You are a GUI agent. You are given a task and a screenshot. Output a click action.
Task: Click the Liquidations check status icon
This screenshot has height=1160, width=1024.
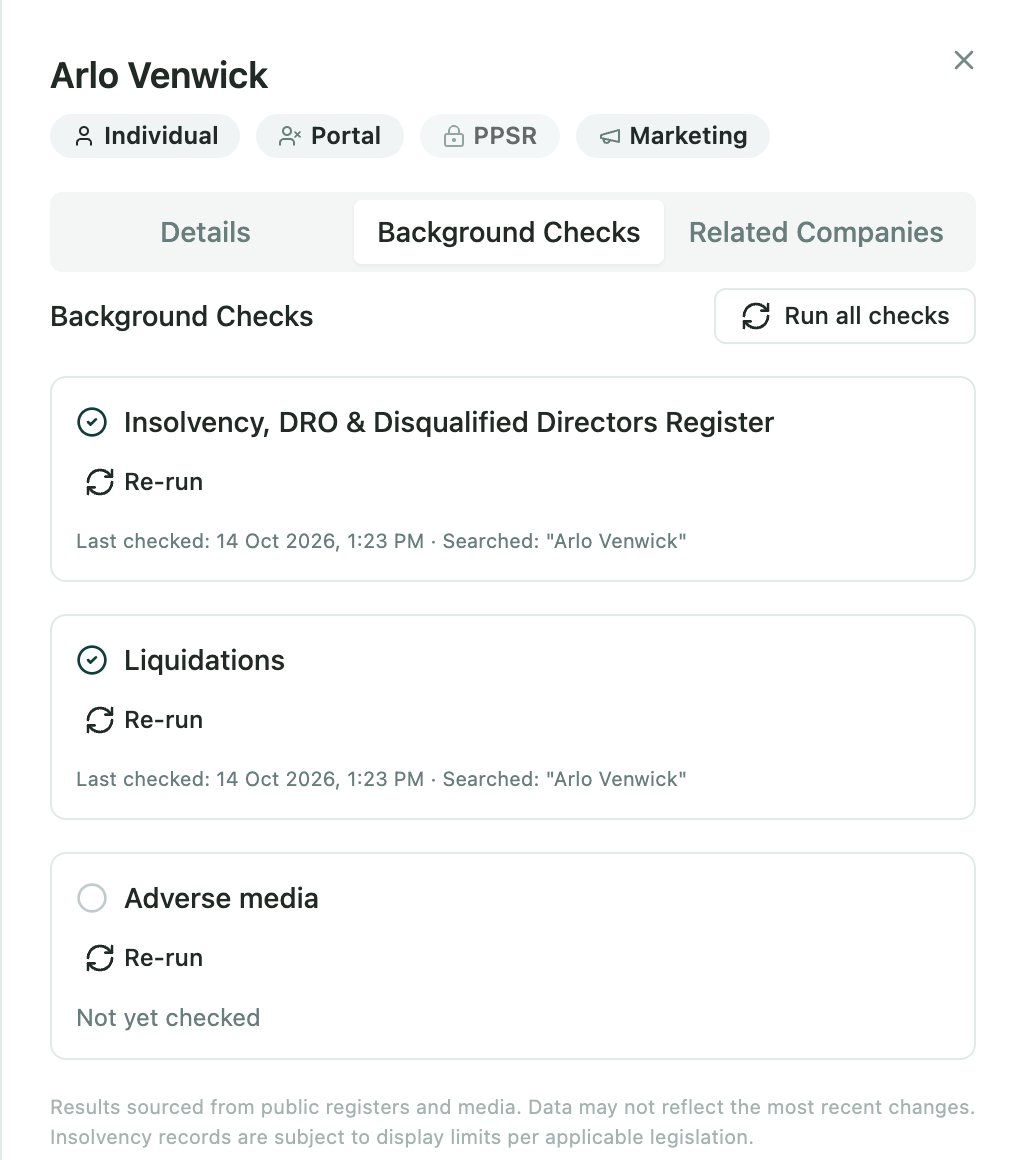click(92, 660)
